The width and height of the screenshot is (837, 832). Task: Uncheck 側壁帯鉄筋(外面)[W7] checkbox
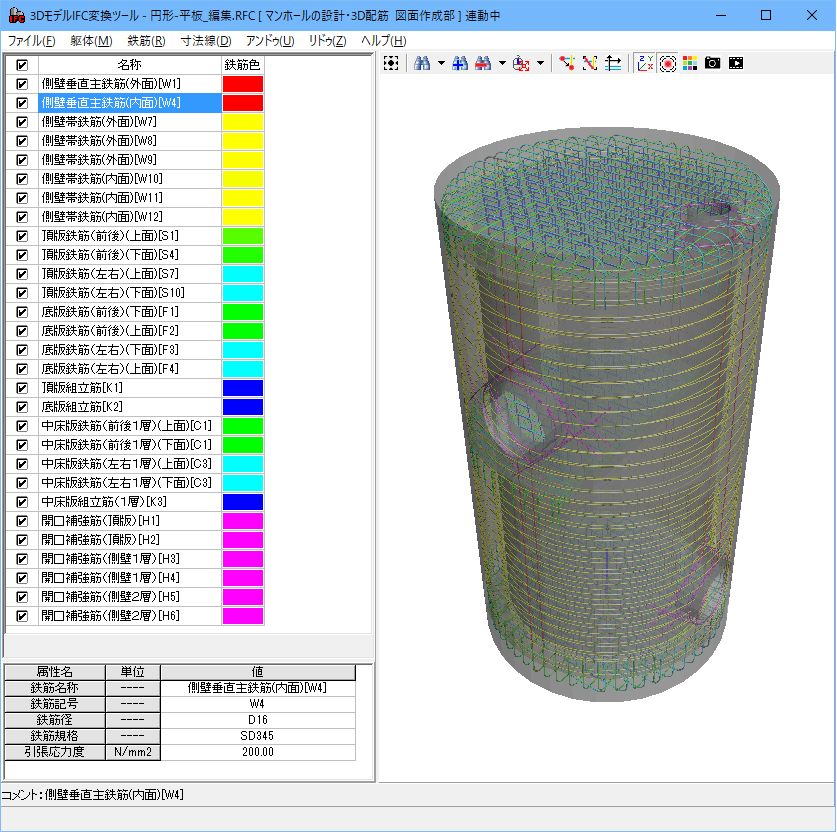(22, 122)
